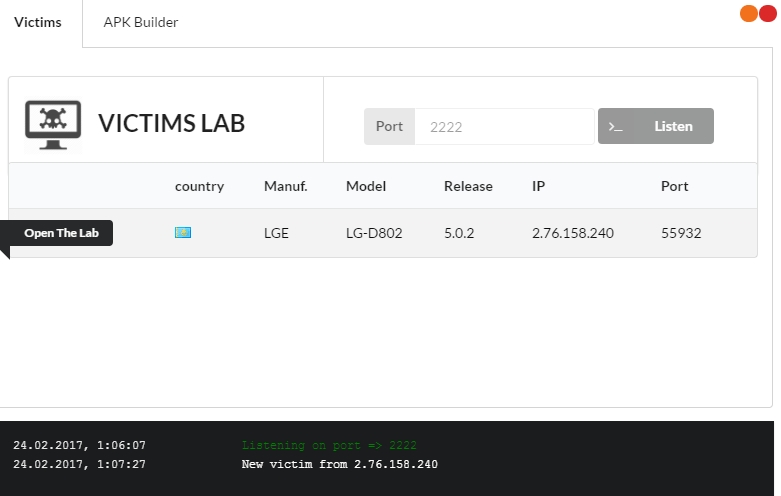Click the gray Port label beside input
The width and height of the screenshot is (781, 496).
pos(389,127)
